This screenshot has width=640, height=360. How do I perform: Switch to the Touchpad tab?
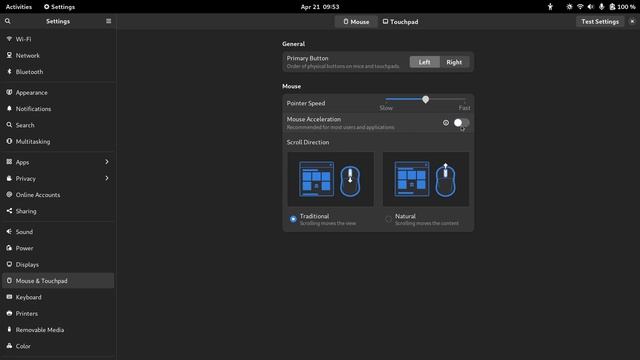(x=400, y=22)
